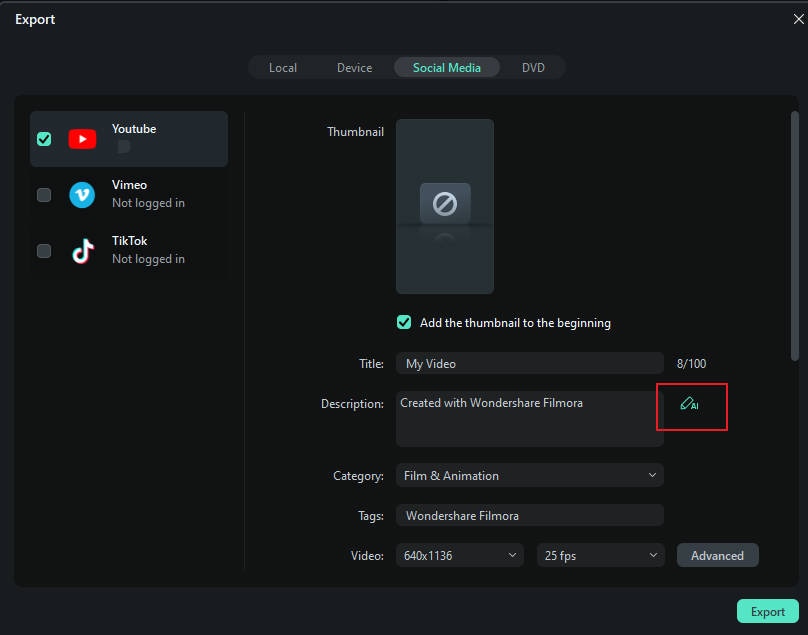
Task: Check the Vimeo platform checkbox
Action: (44, 195)
